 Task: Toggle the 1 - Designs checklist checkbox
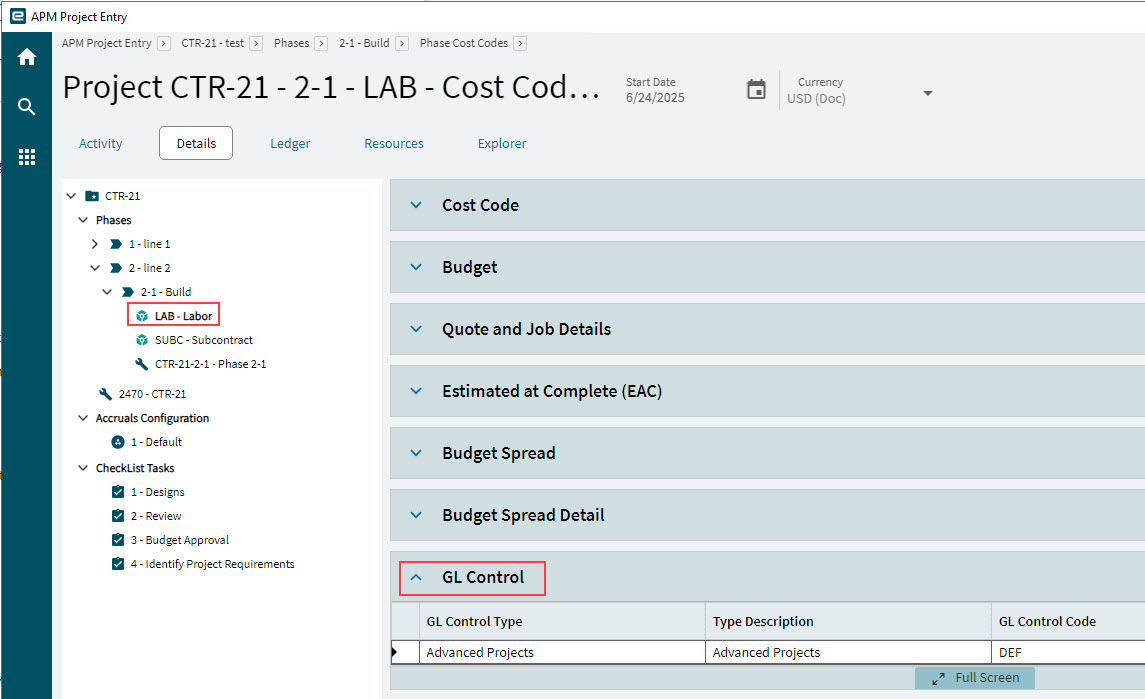click(x=118, y=492)
